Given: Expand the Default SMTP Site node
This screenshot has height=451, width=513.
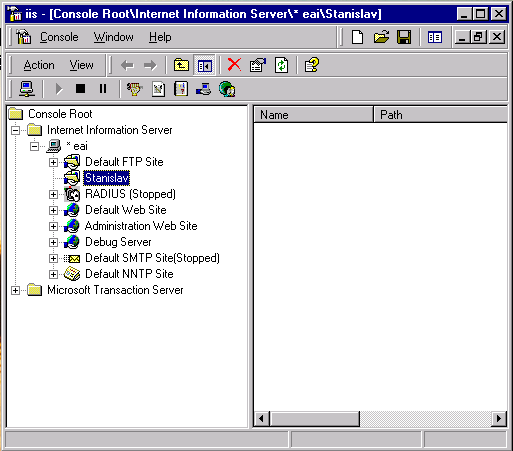Looking at the screenshot, I should pos(53,258).
